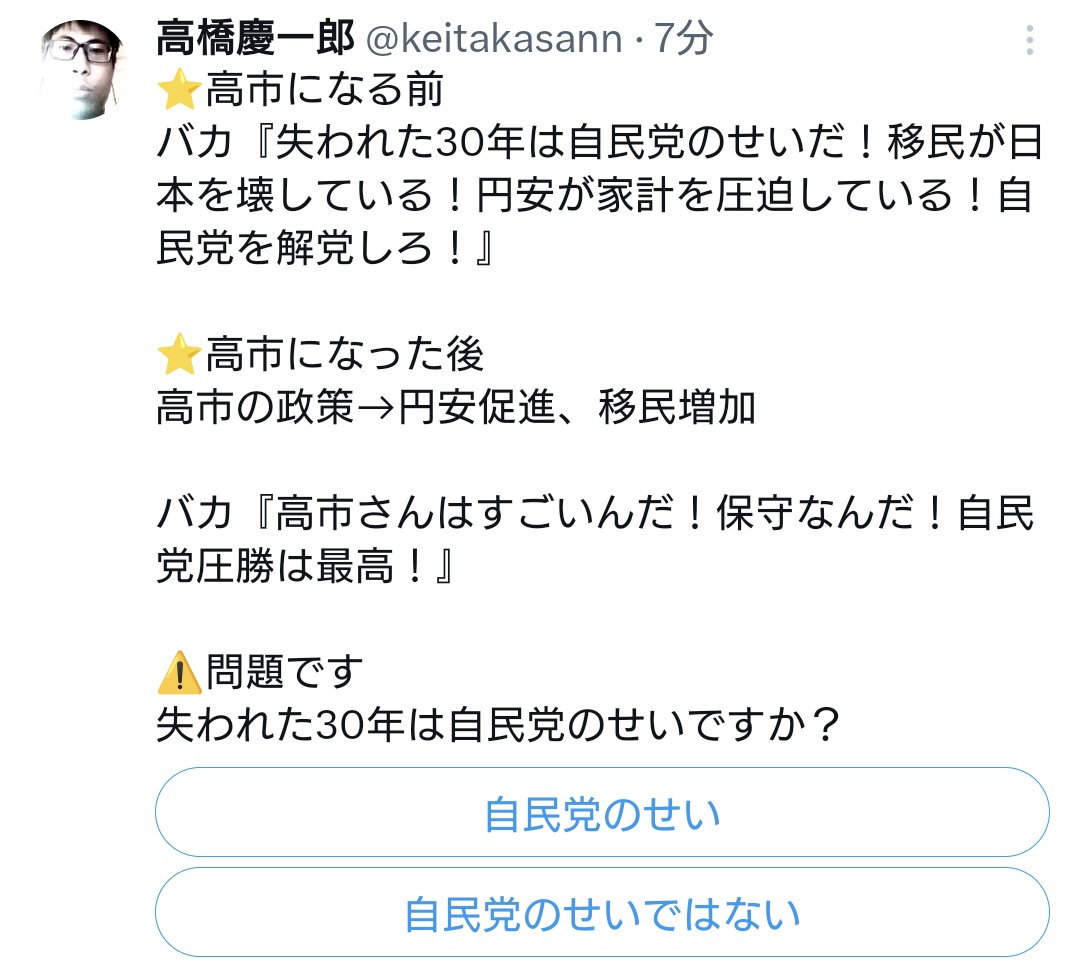This screenshot has width=1080, height=970.
Task: Open the 高橋慶一郎 display name profile link
Action: coord(255,39)
